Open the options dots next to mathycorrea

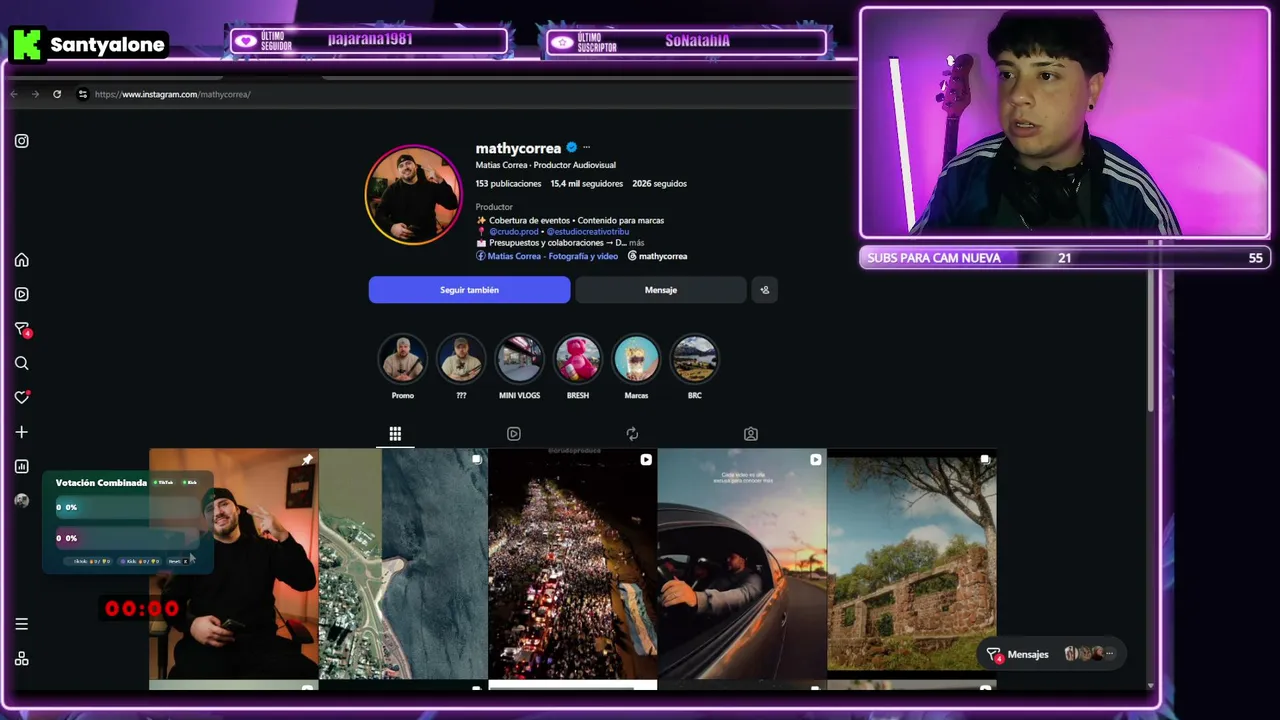587,148
